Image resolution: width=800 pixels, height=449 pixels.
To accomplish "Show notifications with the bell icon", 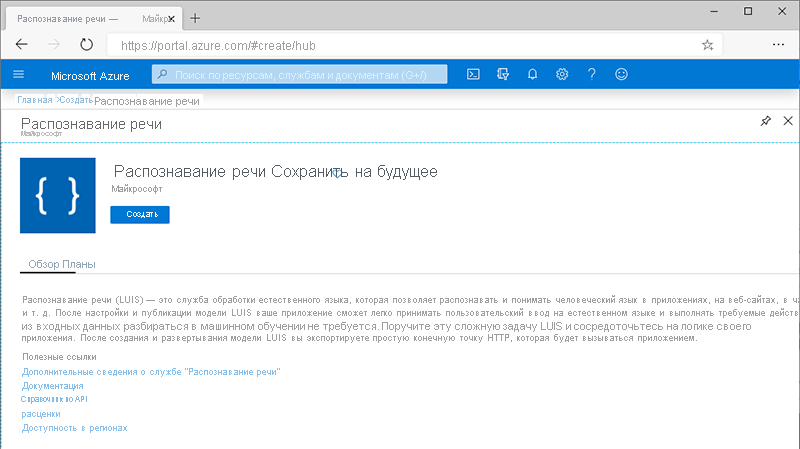I will pos(532,74).
